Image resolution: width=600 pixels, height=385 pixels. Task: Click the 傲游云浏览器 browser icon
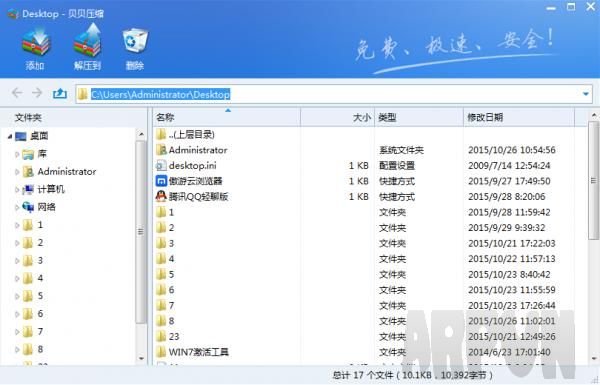(x=161, y=181)
